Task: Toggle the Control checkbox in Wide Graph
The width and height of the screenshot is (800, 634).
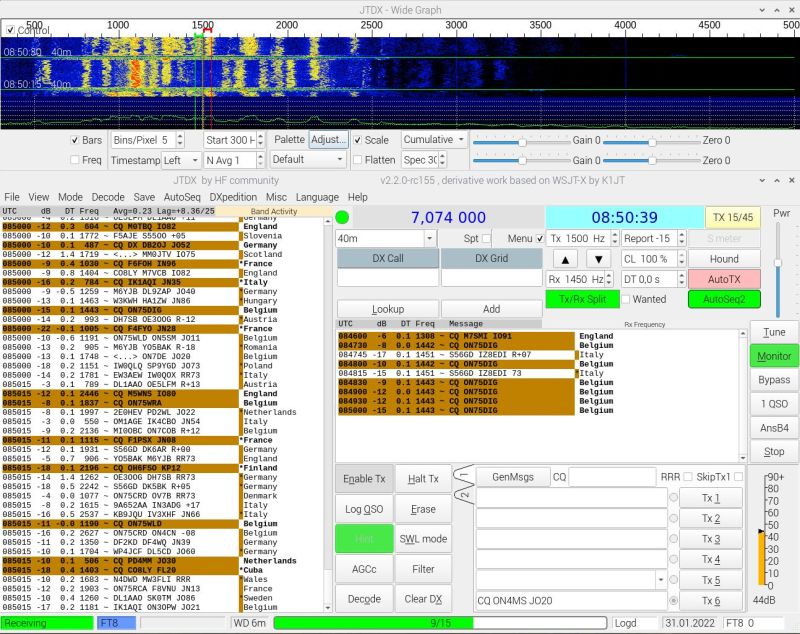Action: tap(10, 30)
